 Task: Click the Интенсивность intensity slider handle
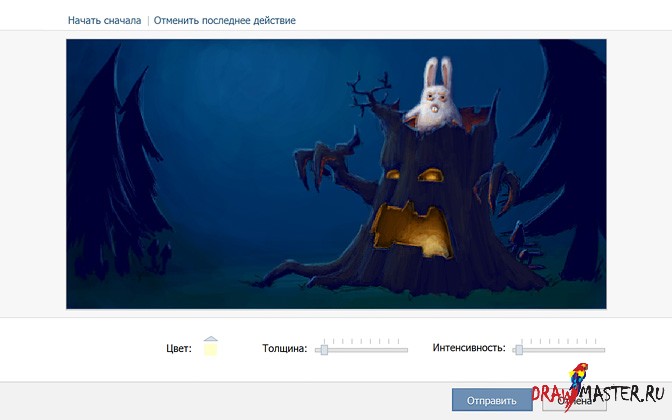point(519,350)
